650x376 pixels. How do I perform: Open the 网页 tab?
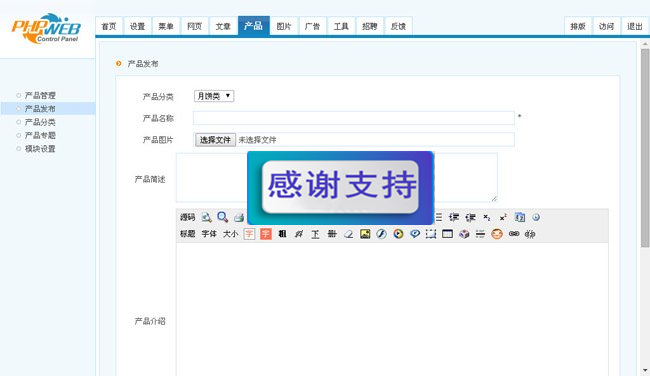point(194,26)
